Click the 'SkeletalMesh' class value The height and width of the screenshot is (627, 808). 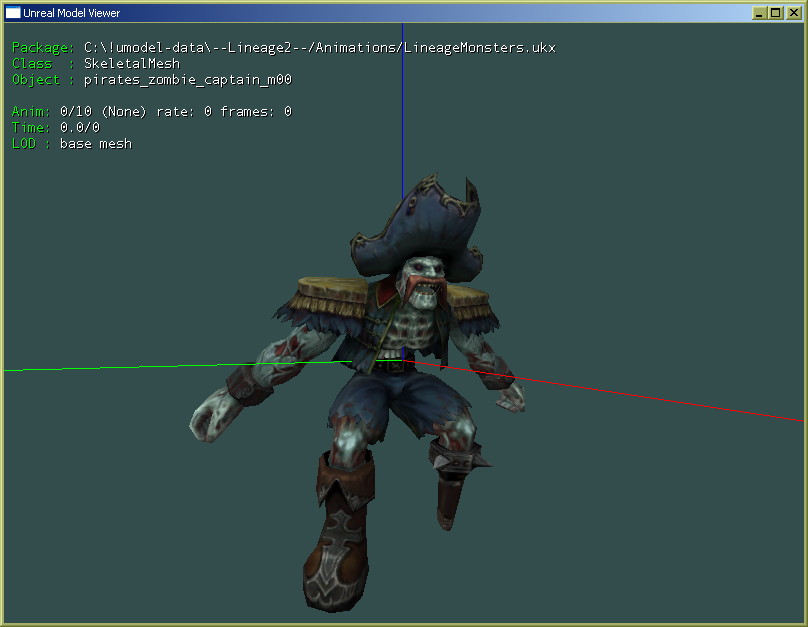[x=132, y=63]
